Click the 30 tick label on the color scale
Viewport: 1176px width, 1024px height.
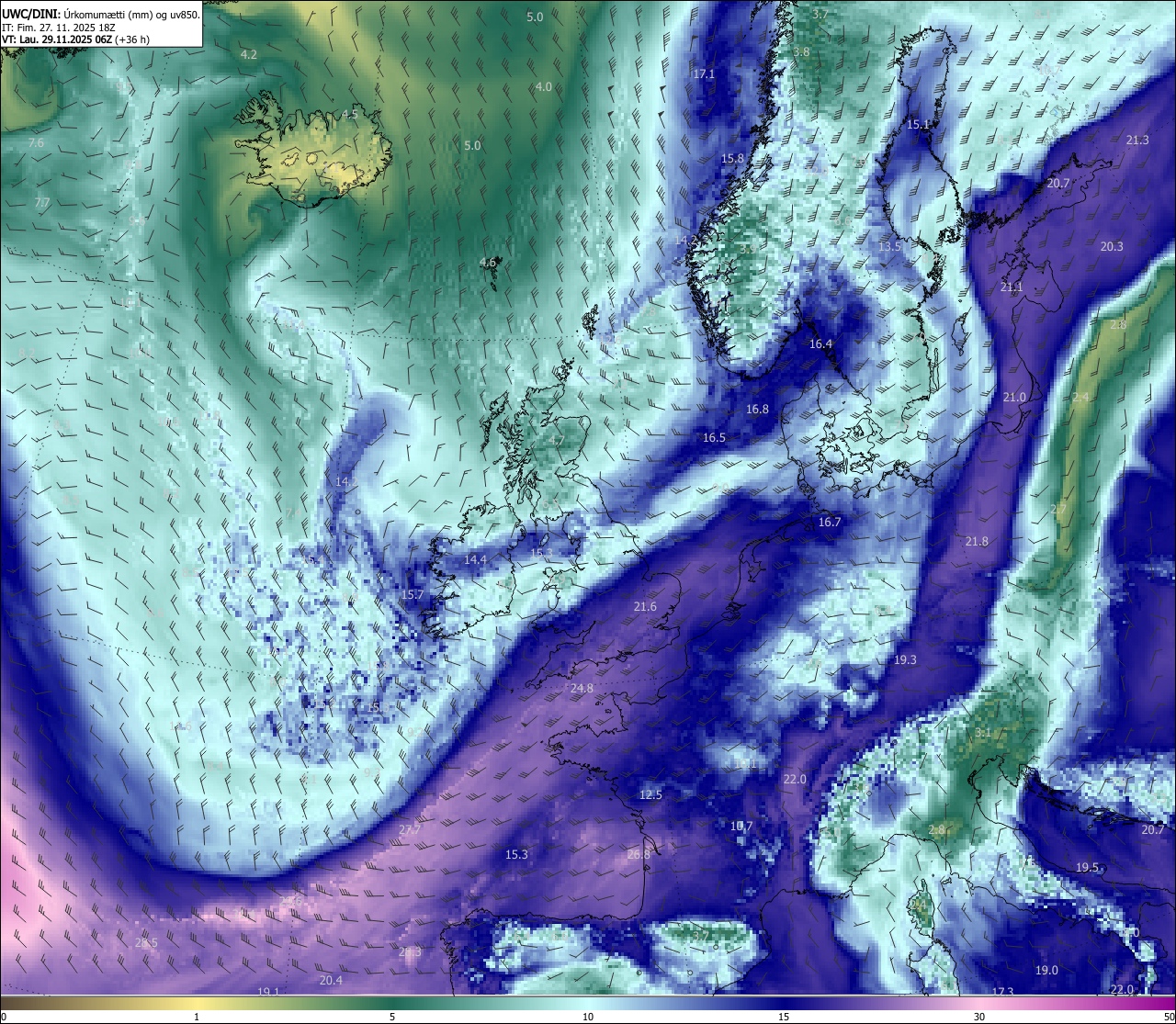point(979,1017)
